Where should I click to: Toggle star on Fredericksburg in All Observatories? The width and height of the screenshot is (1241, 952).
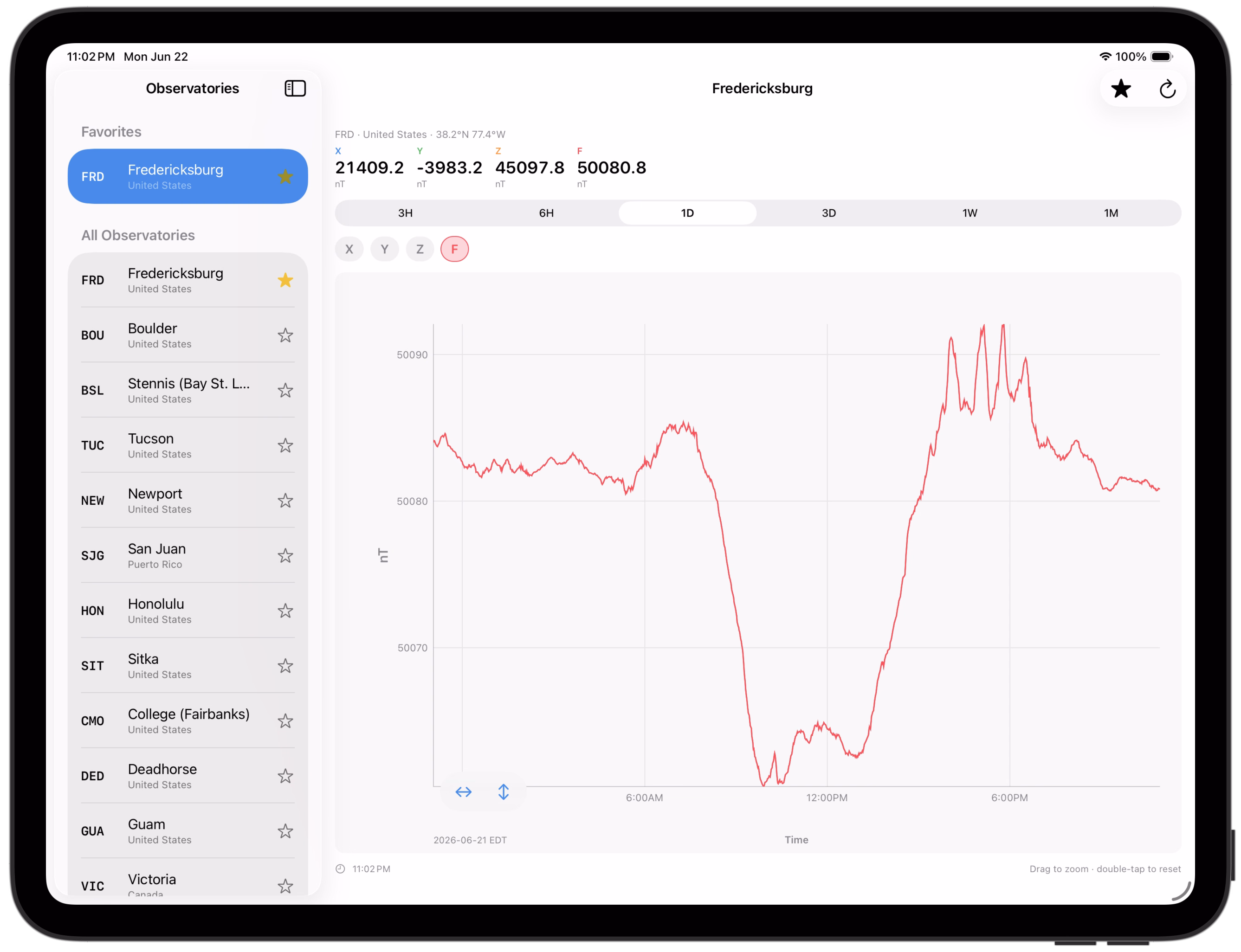(x=285, y=280)
